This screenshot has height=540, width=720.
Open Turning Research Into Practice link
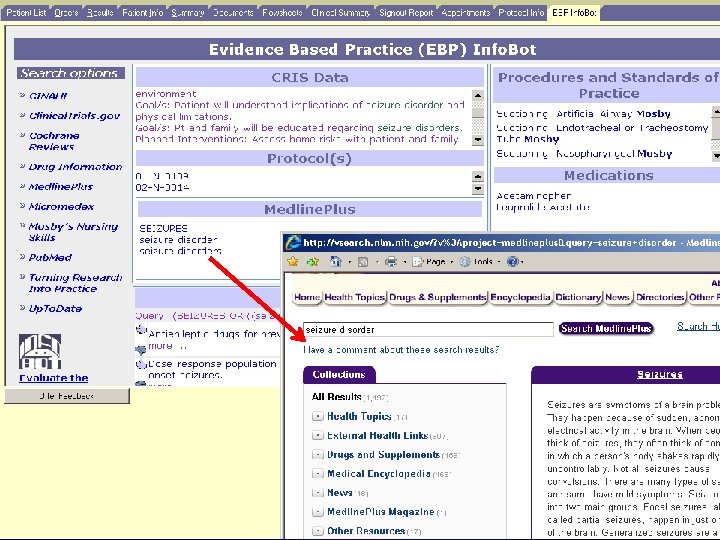[x=75, y=283]
